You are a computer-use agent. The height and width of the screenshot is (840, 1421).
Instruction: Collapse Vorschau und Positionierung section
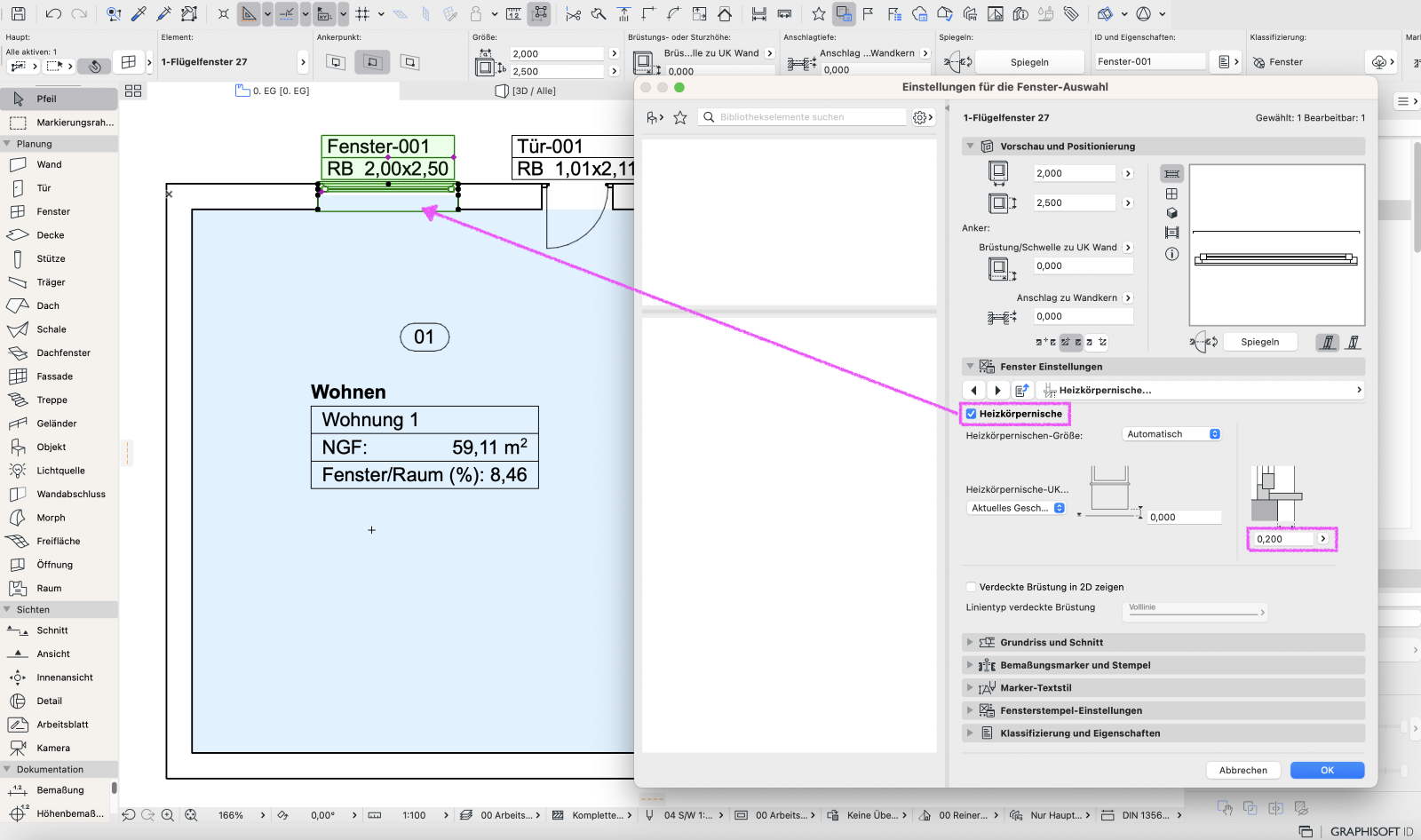970,147
